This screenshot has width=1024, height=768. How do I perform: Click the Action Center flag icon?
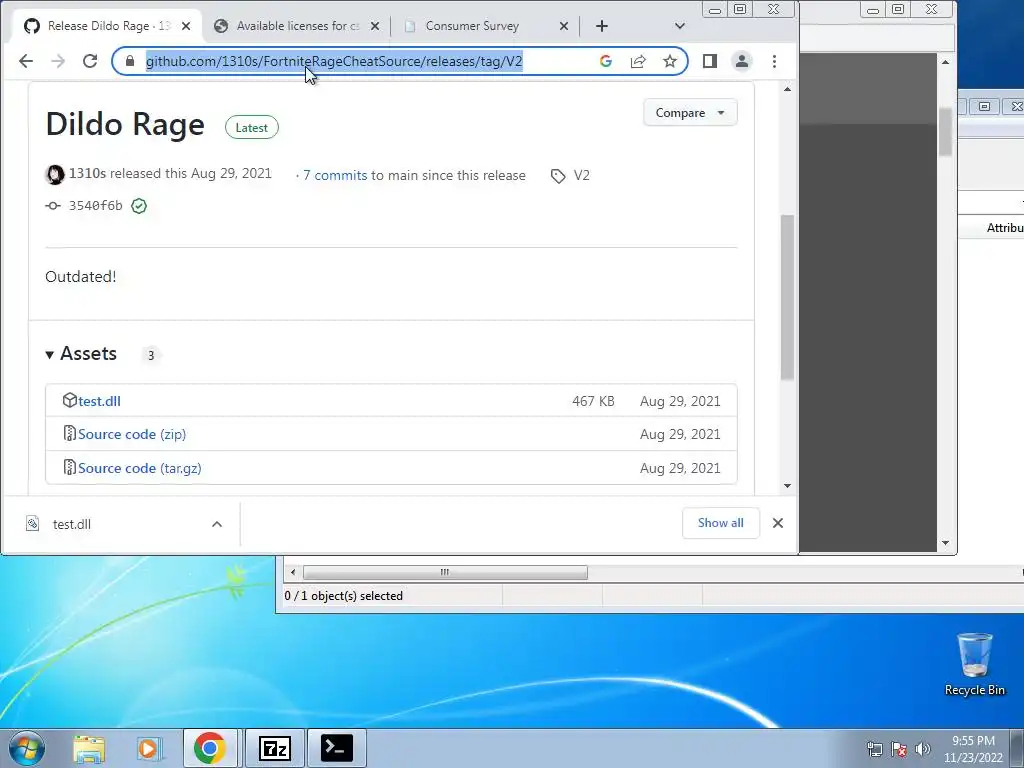pyautogui.click(x=899, y=749)
